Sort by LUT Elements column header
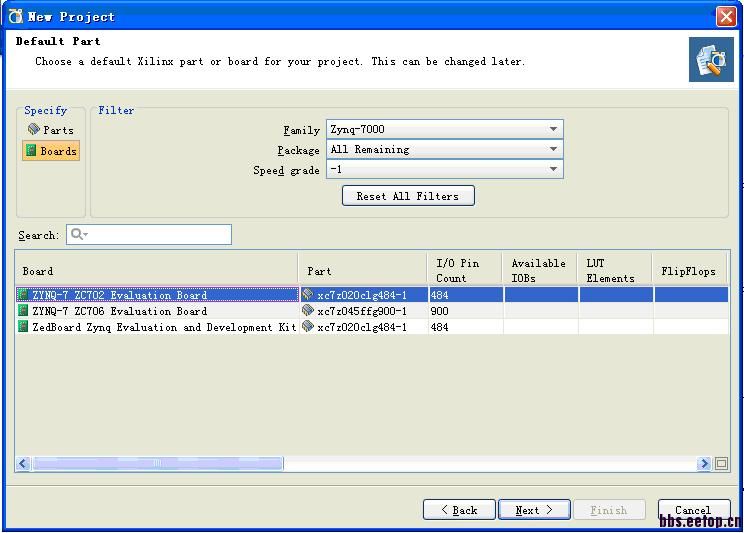 click(x=615, y=271)
